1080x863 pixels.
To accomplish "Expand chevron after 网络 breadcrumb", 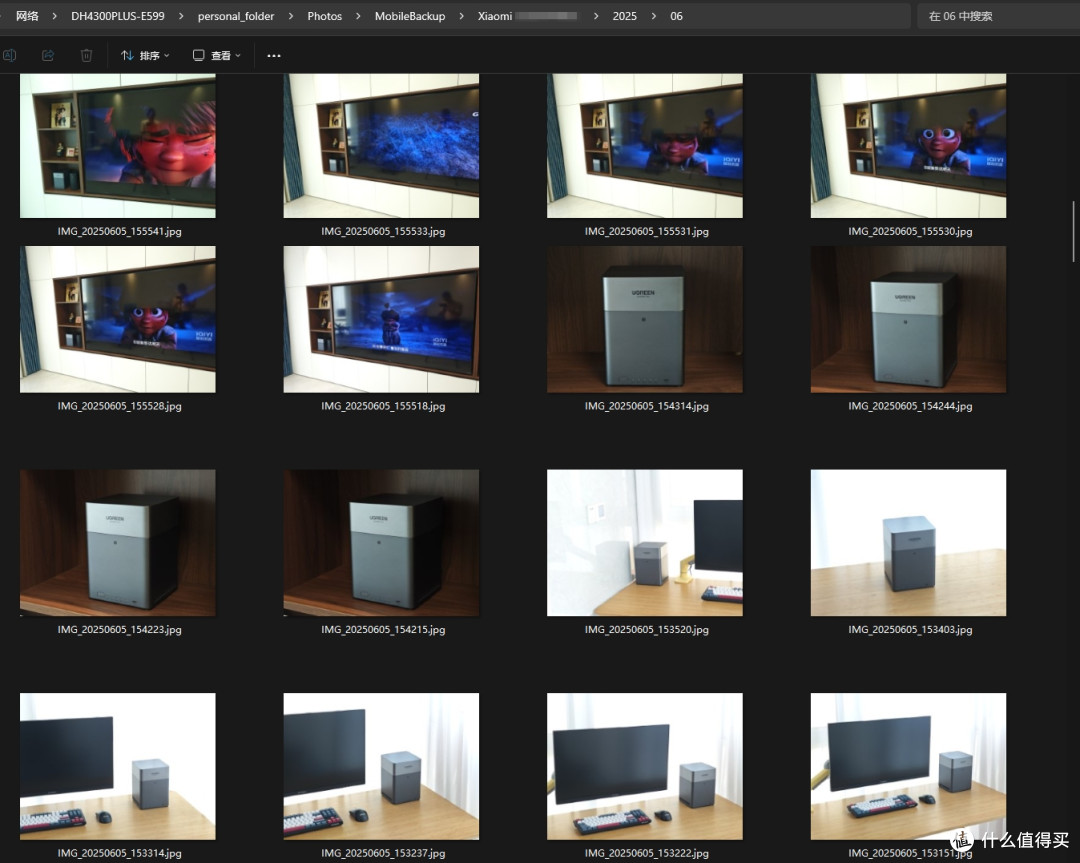I will point(54,16).
